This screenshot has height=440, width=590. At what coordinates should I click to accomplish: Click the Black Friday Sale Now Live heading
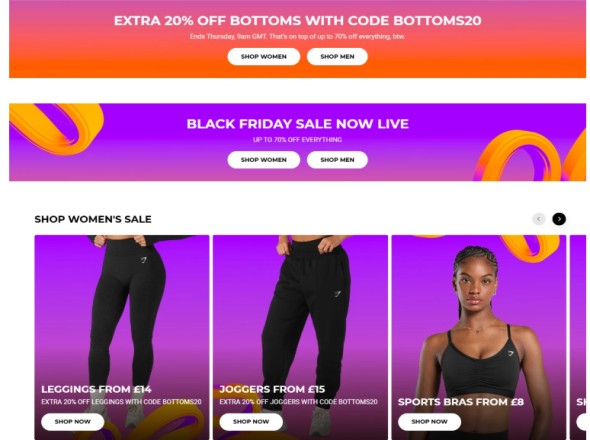coord(297,124)
